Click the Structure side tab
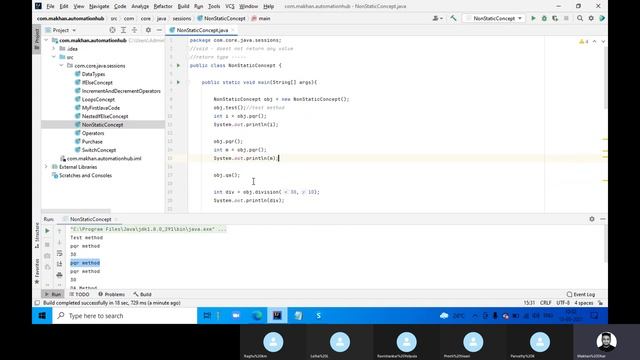 pos(37,236)
